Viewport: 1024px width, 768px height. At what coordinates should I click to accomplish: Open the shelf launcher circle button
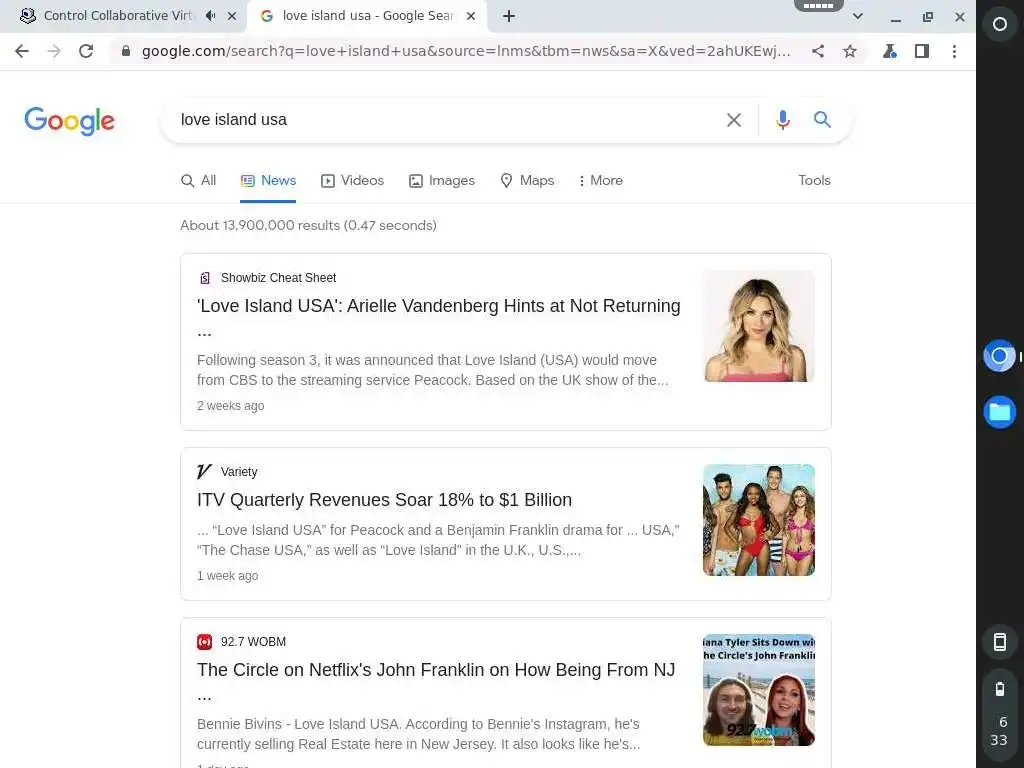pyautogui.click(x=999, y=24)
